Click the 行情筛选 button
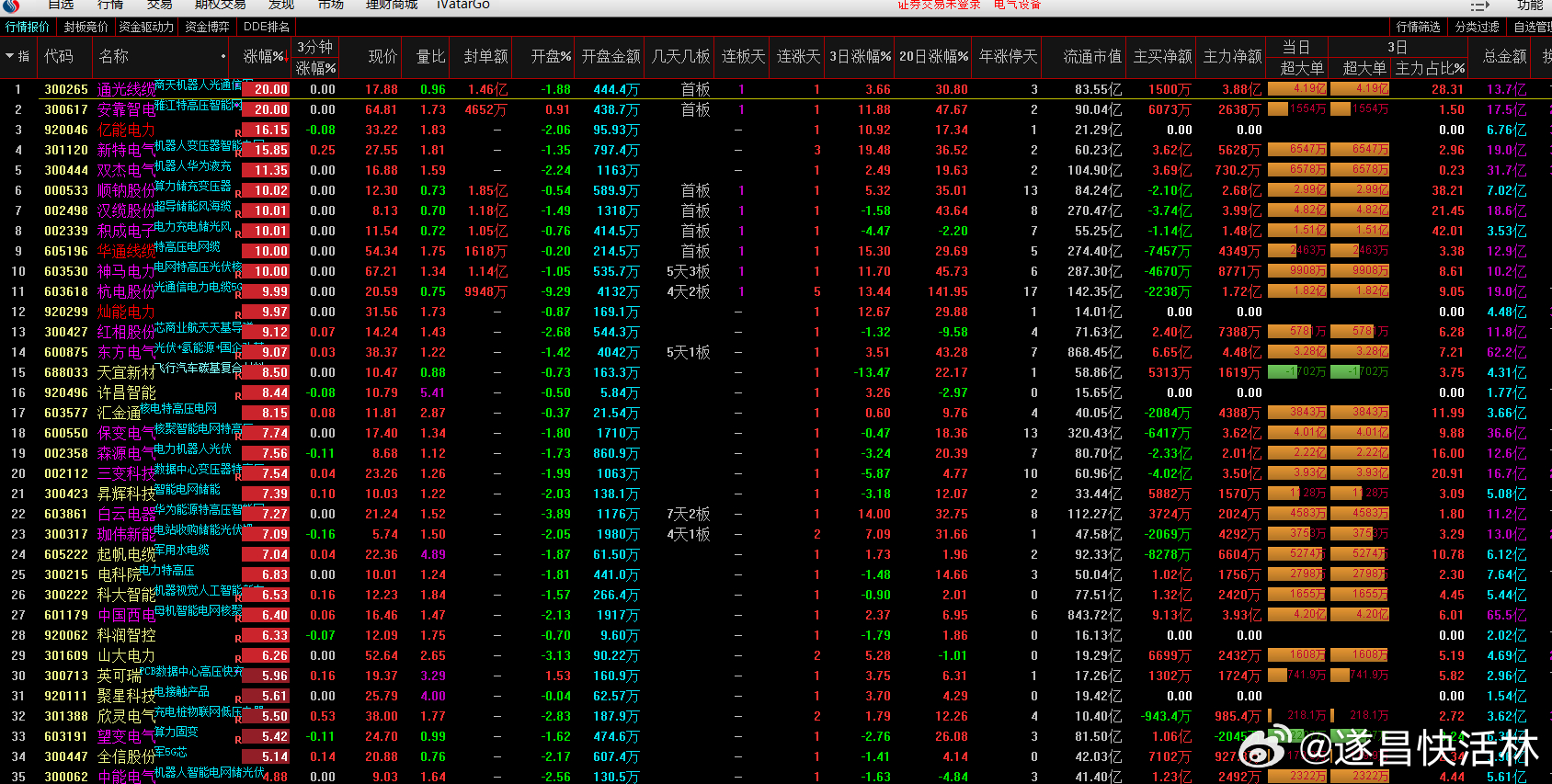 1419,27
